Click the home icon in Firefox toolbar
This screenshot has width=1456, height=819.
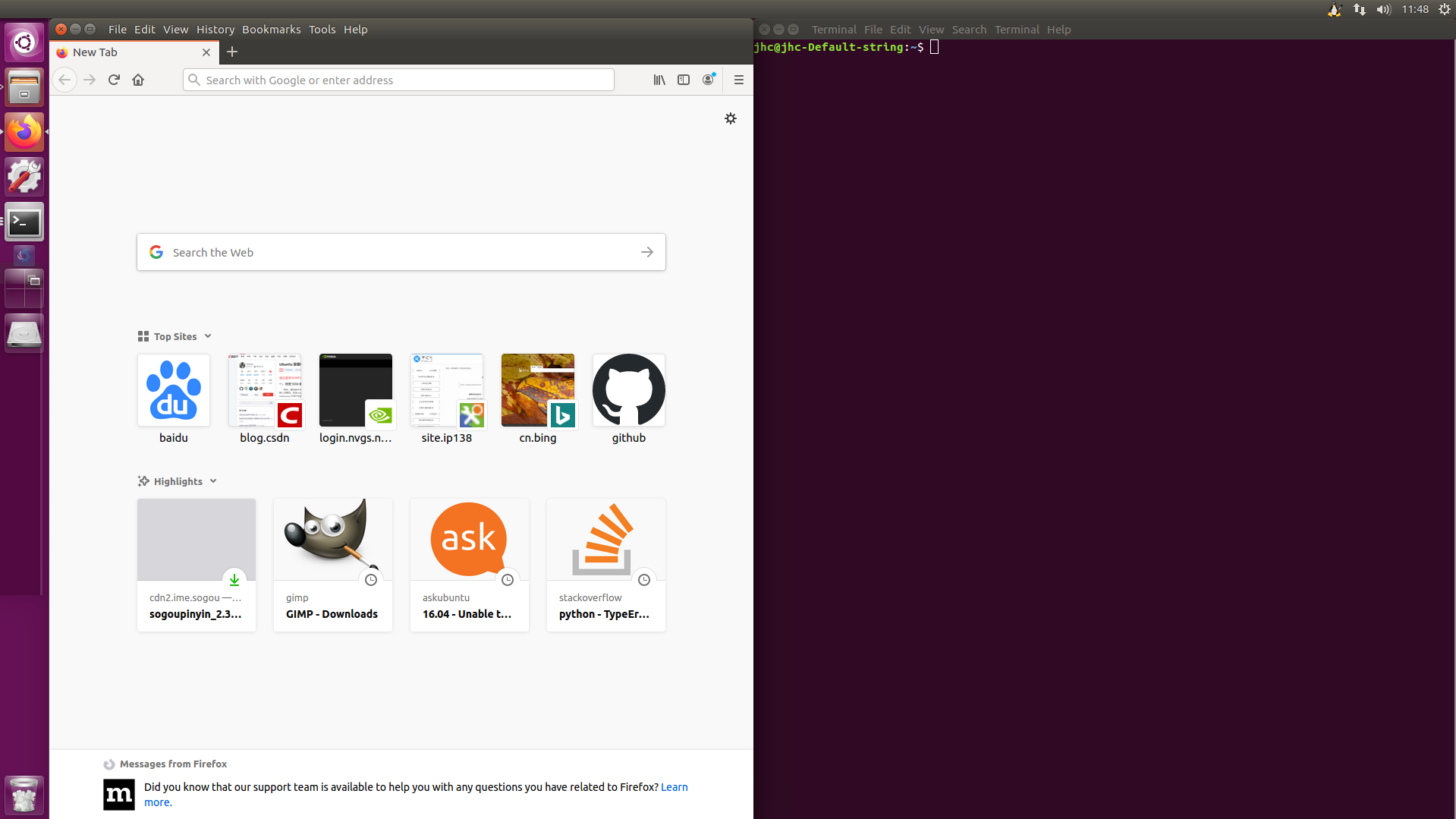click(x=137, y=80)
